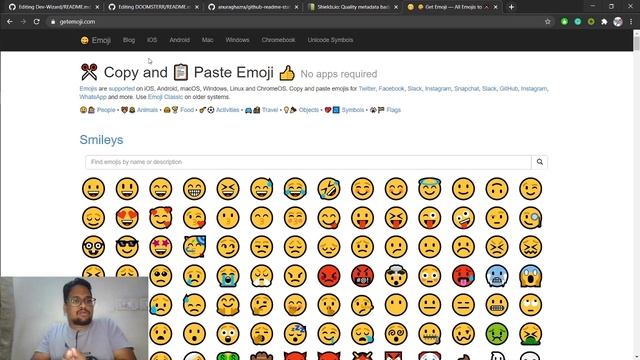Pick the zipper-mouth face emoji
The width and height of the screenshot is (640, 360).
(430, 334)
